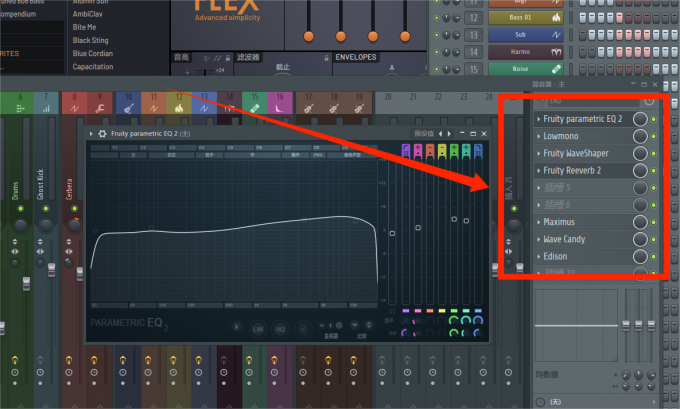Select mixer track 9 wrench header
The height and width of the screenshot is (409, 680).
(100, 103)
